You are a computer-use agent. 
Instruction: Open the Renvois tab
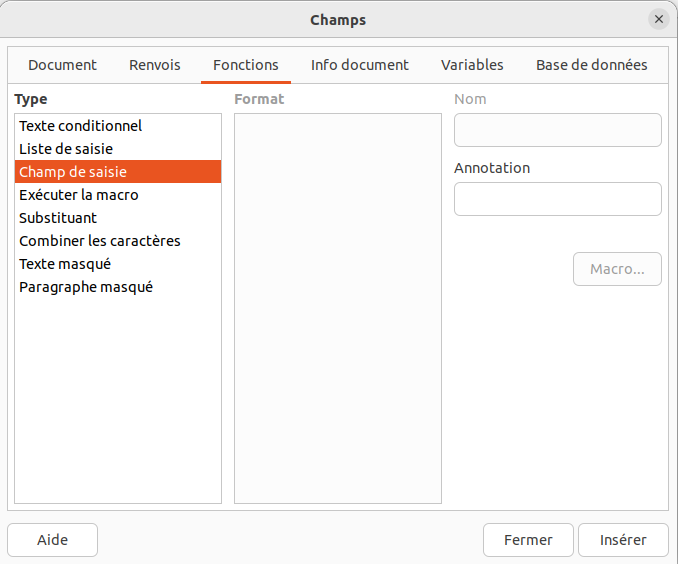[x=155, y=65]
